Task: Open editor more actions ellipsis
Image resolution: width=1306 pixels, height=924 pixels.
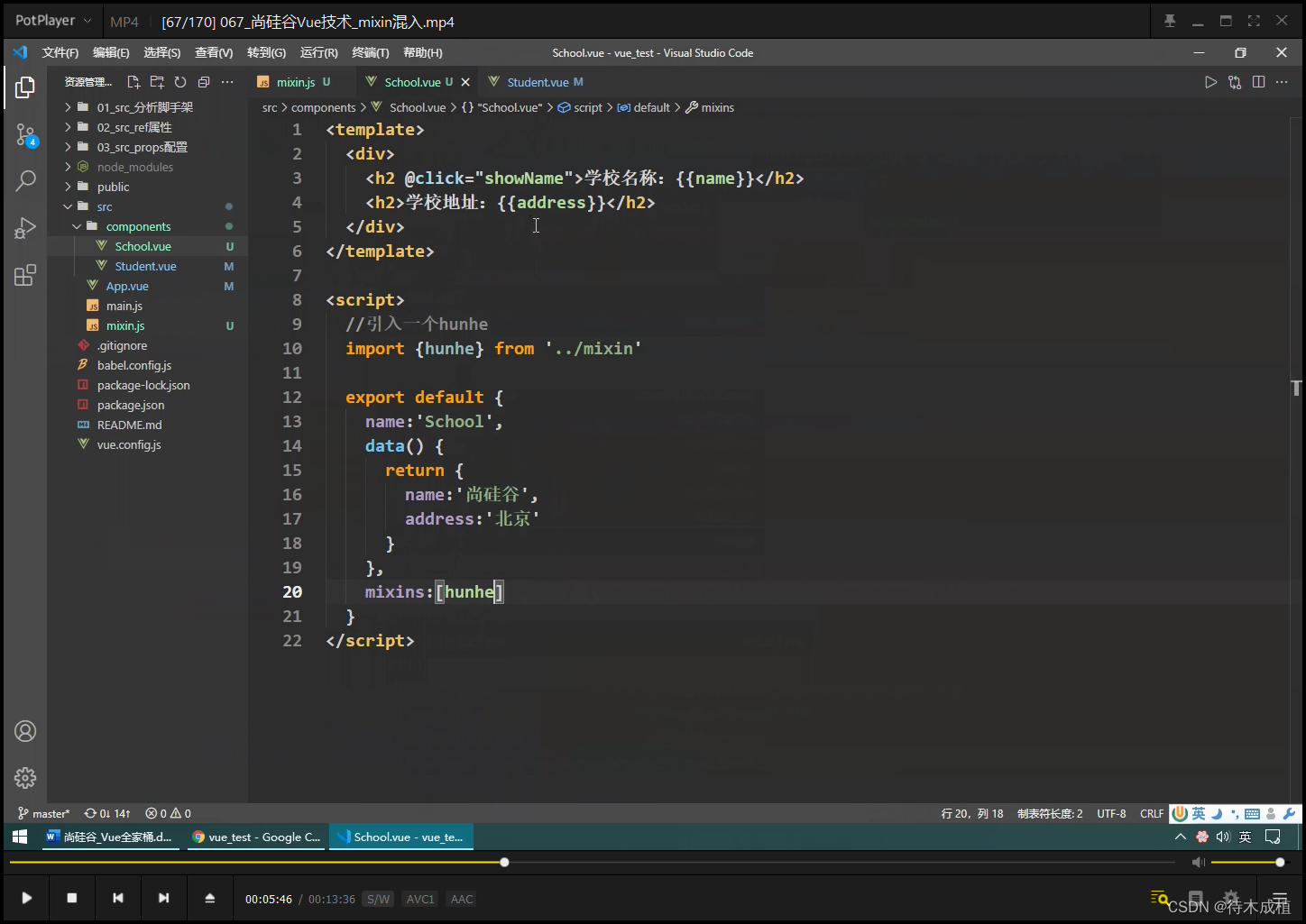Action: pyautogui.click(x=1282, y=82)
